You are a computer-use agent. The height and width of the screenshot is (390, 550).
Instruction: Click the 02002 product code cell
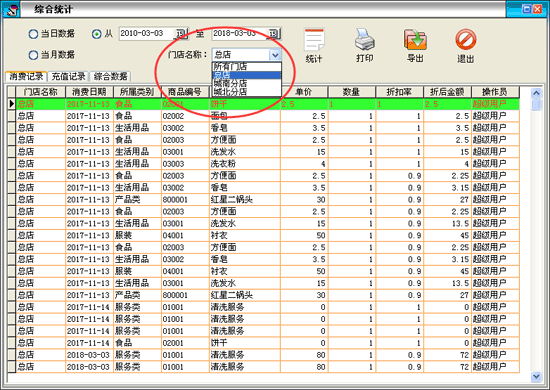click(185, 116)
